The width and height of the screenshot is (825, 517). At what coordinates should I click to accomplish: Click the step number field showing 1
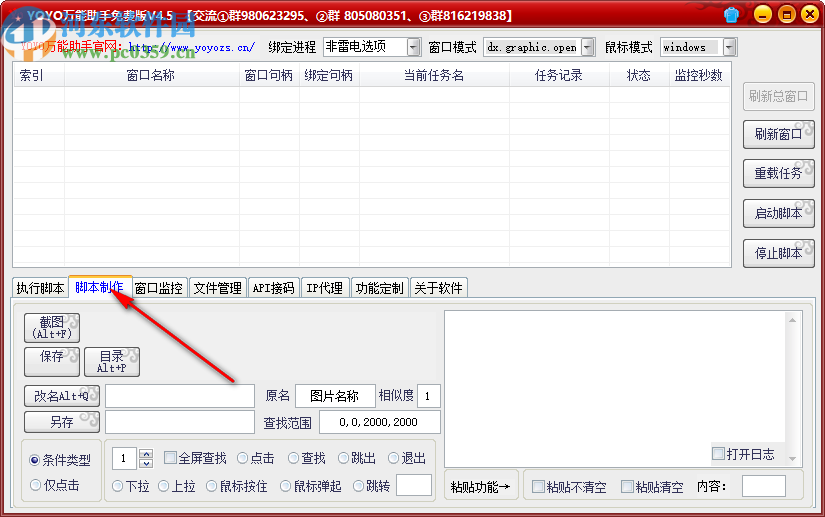coord(125,459)
